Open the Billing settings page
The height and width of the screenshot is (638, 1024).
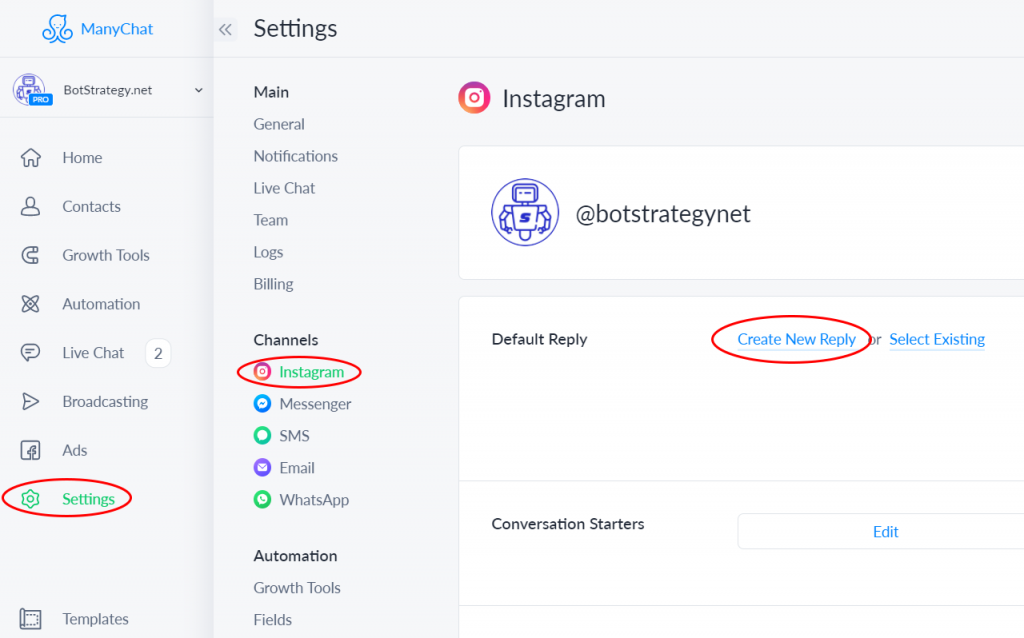pyautogui.click(x=273, y=284)
